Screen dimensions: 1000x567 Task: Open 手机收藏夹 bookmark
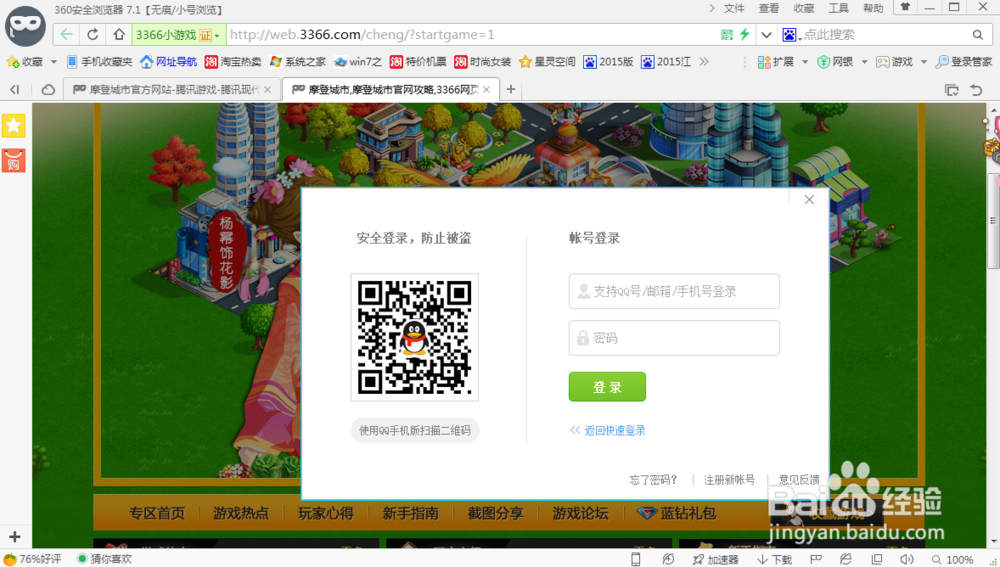pos(99,61)
